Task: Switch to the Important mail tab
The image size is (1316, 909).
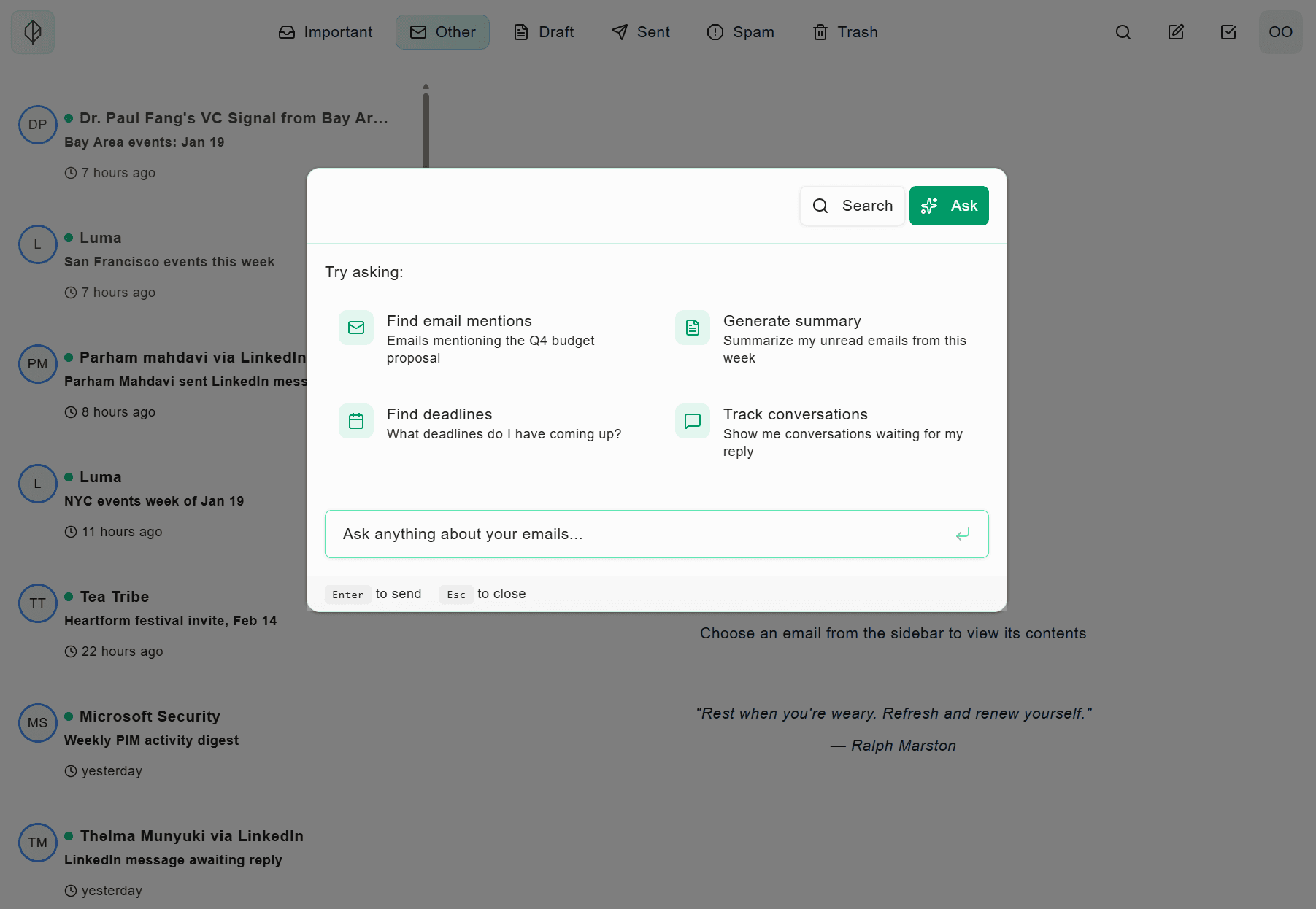Action: click(x=326, y=32)
